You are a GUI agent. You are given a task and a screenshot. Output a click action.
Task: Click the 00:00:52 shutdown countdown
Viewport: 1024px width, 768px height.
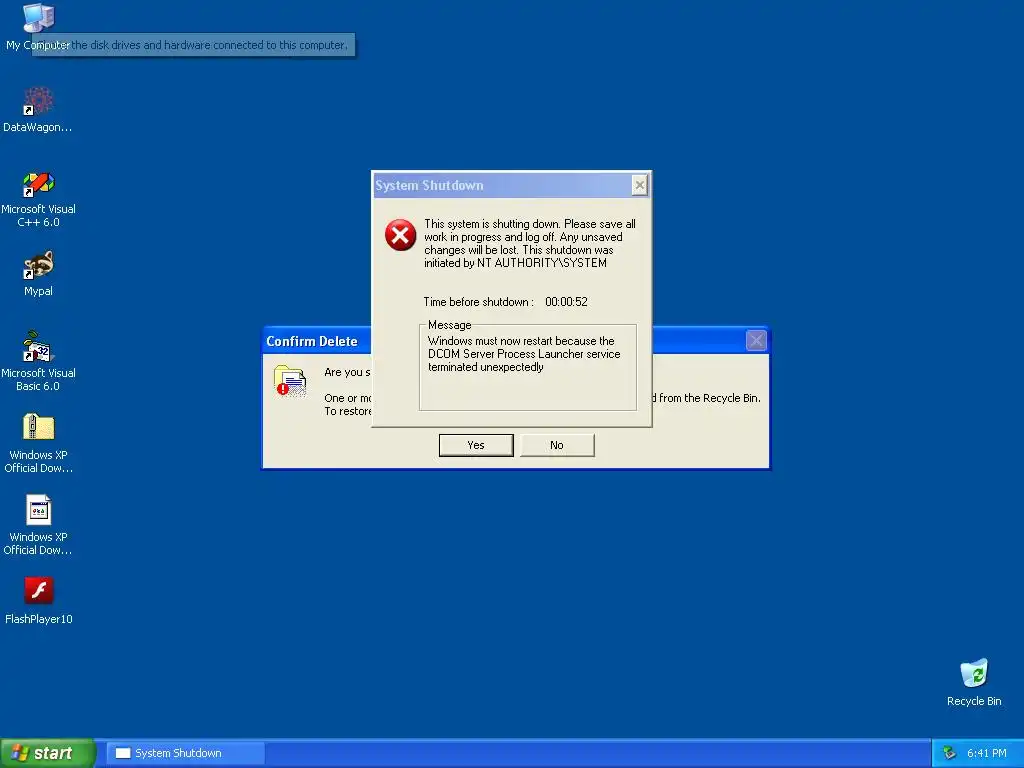tap(566, 302)
